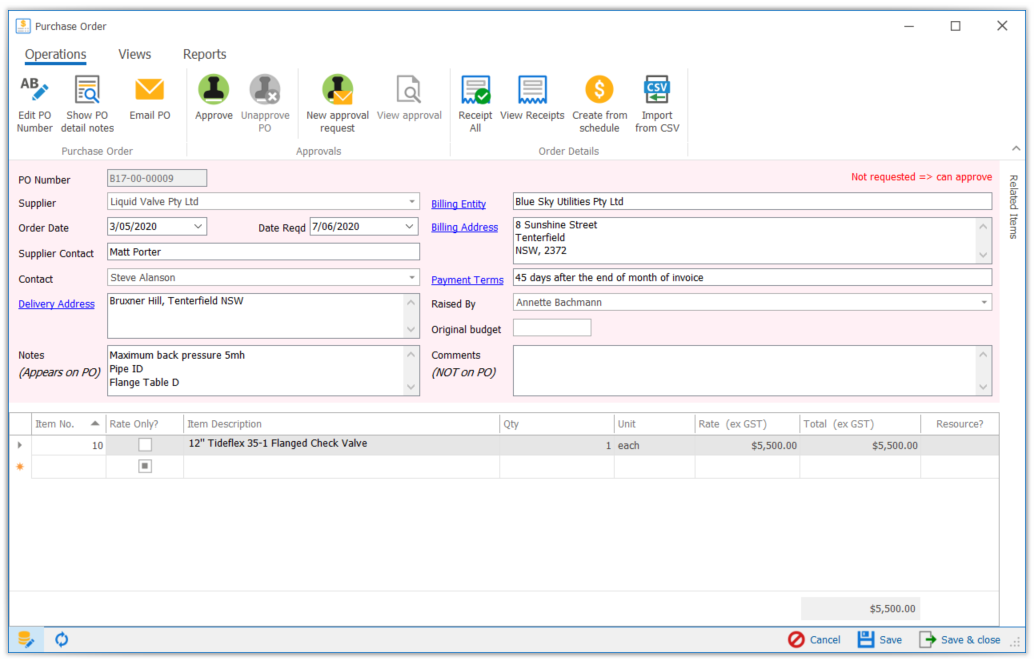Viewport: 1034px width, 659px height.
Task: Click the Comments scrollbar down arrow
Action: pos(983,387)
